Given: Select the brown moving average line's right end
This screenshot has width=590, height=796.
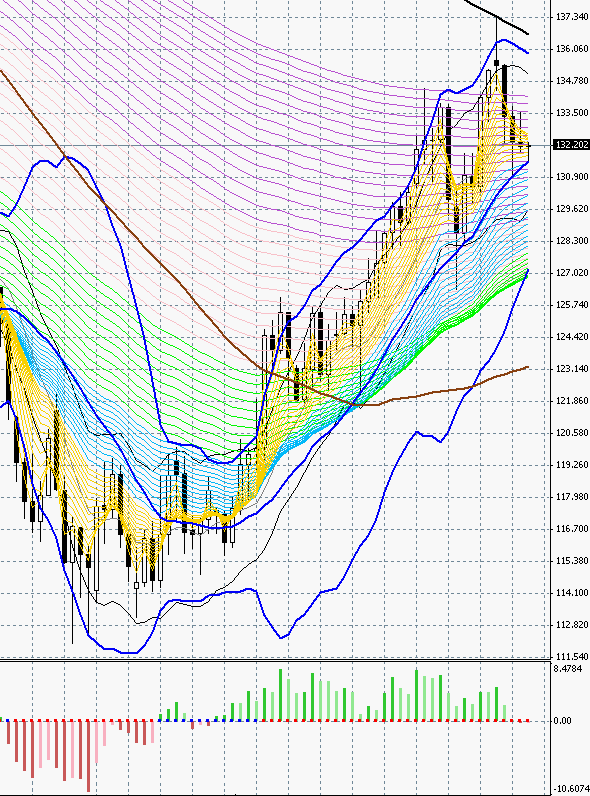Looking at the screenshot, I should point(527,367).
